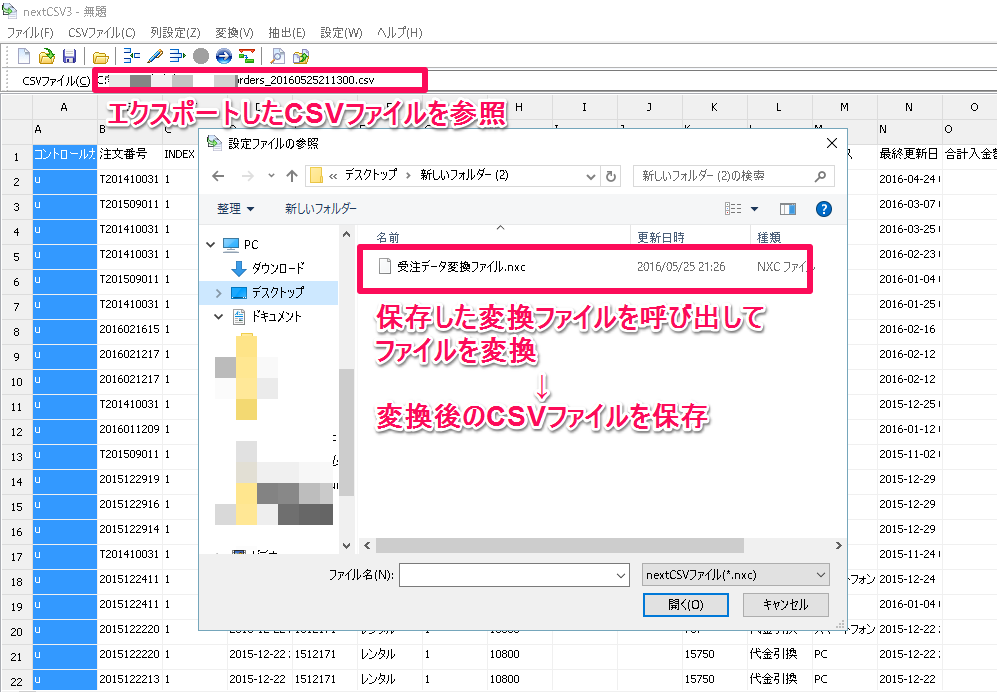This screenshot has width=997, height=692.
Task: Click the refresh button in dialog address bar
Action: point(611,176)
